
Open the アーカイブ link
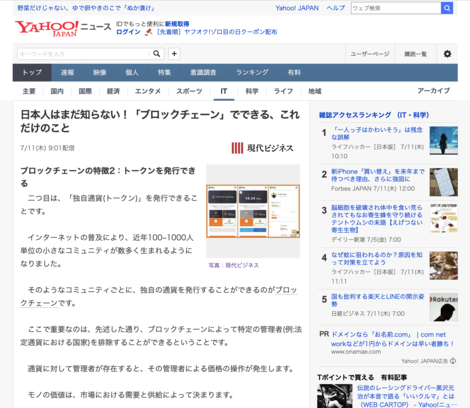click(434, 91)
